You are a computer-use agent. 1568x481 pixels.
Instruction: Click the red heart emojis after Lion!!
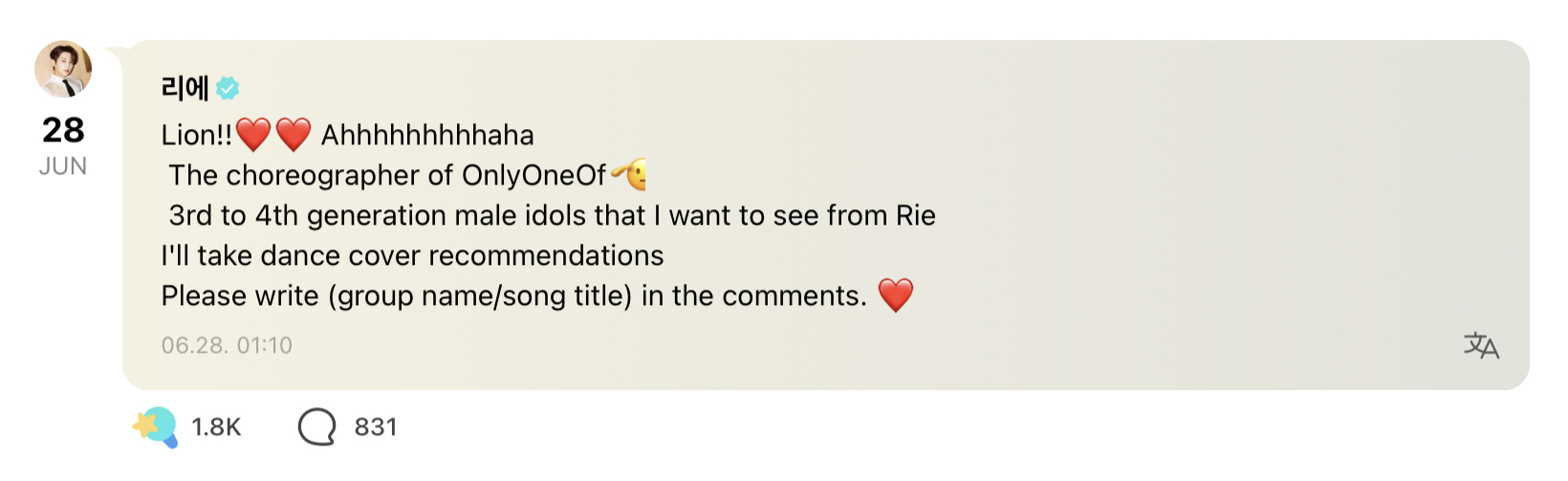click(273, 135)
